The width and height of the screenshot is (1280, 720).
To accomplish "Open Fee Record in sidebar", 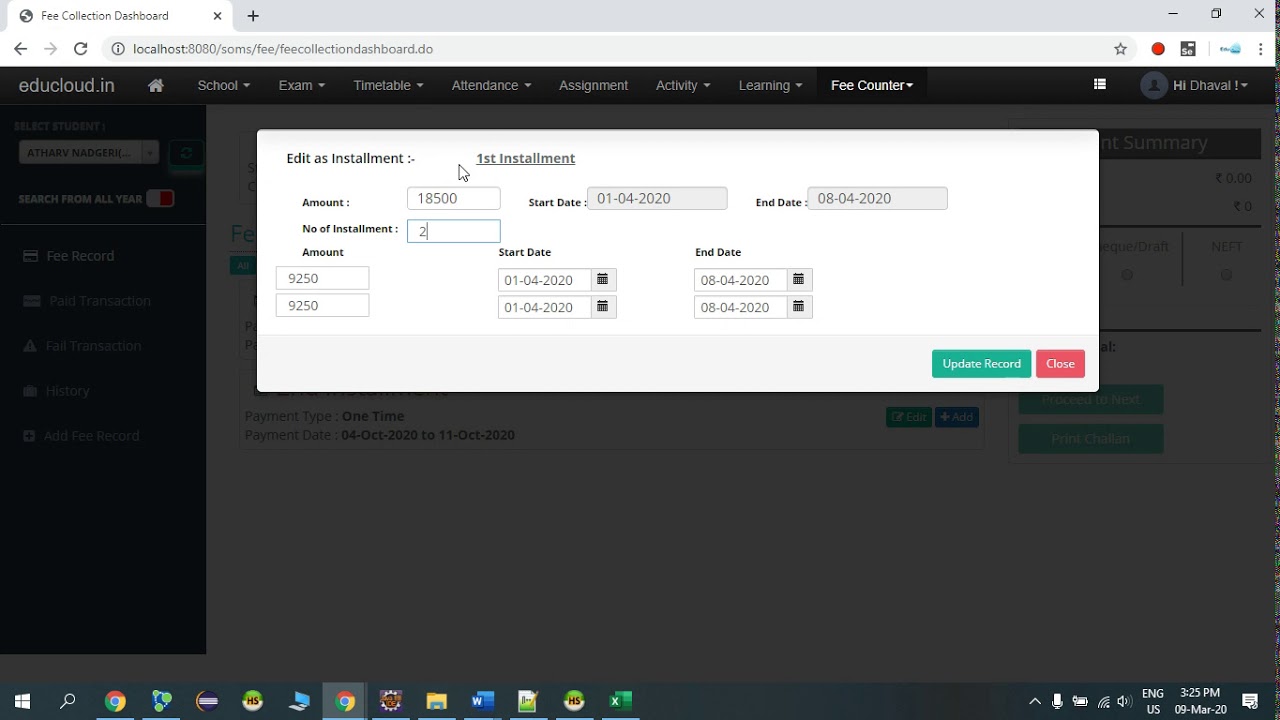I will tap(80, 256).
